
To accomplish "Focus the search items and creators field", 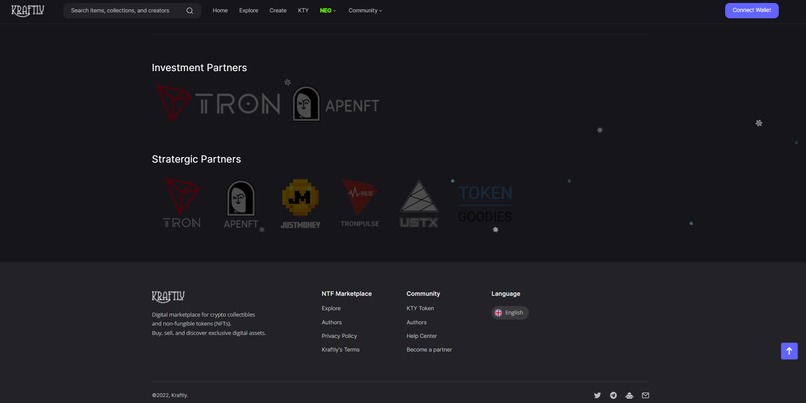I will coord(132,11).
